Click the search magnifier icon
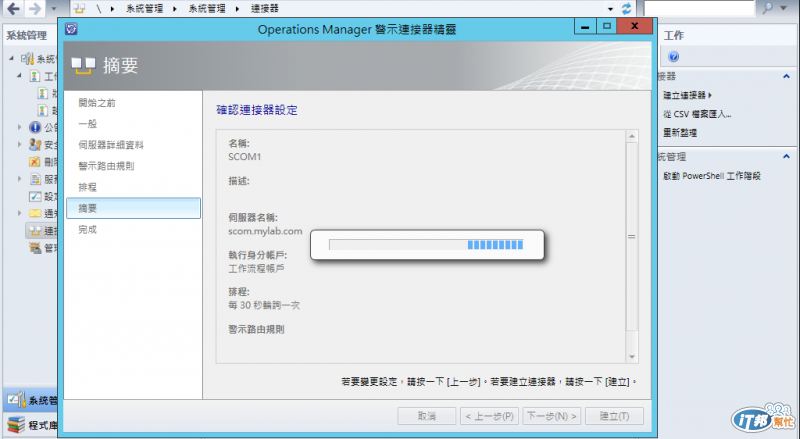Image resolution: width=800 pixels, height=439 pixels. pyautogui.click(x=767, y=8)
